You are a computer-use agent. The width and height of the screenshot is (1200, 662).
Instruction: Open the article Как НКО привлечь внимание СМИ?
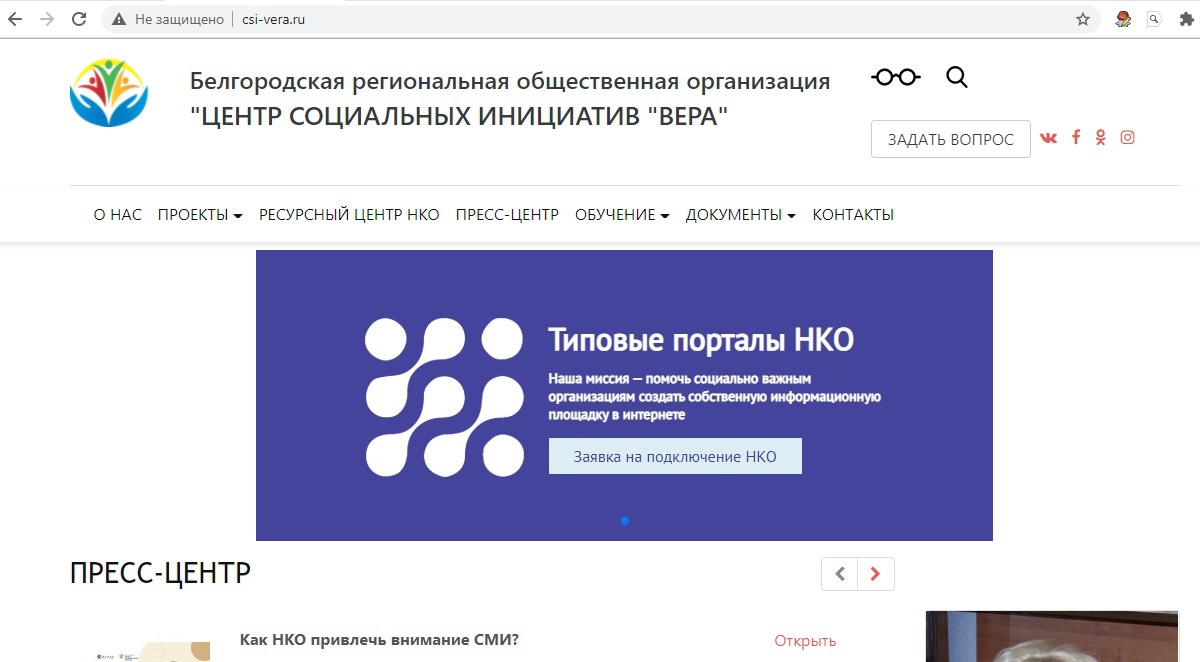(380, 640)
